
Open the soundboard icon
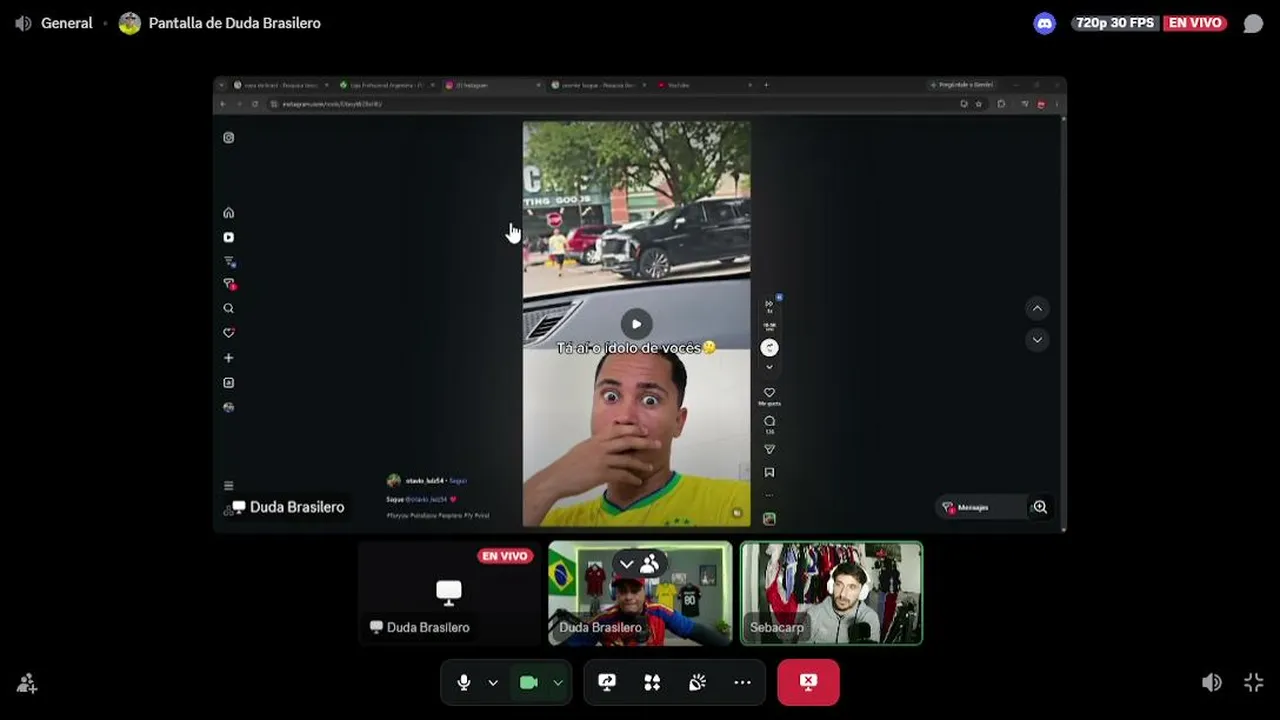[x=697, y=682]
